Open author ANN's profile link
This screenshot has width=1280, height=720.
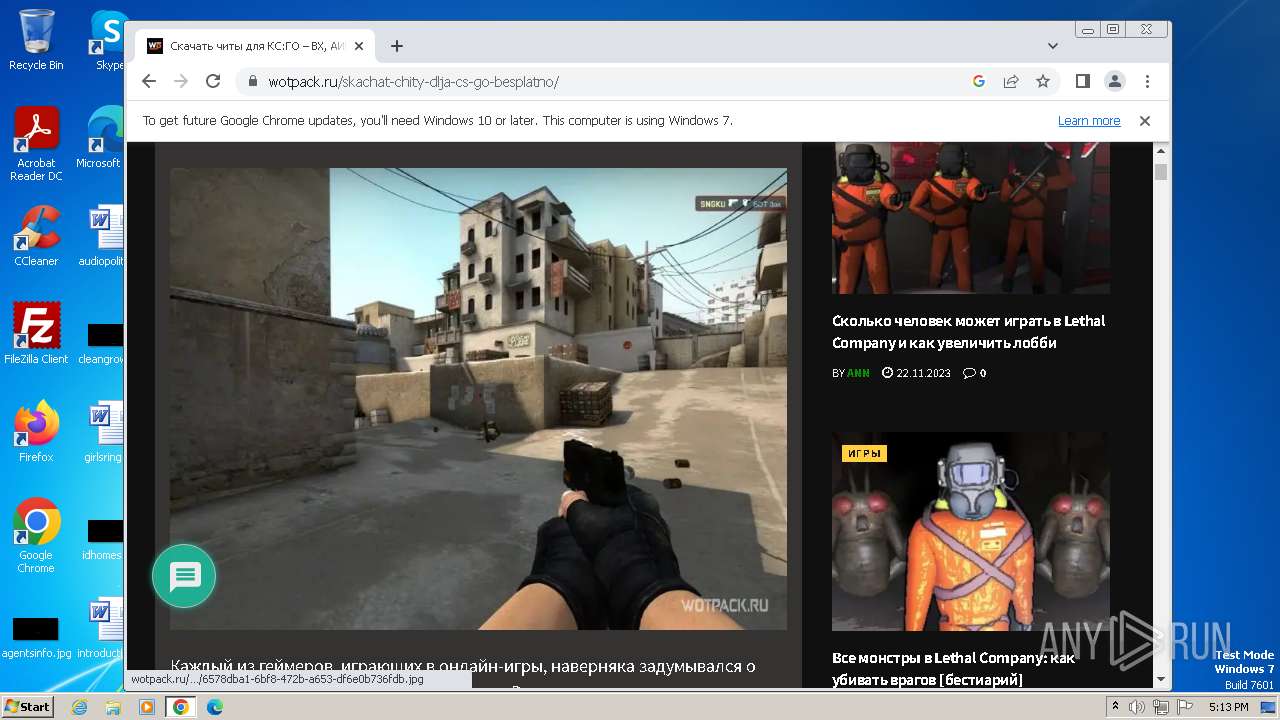pyautogui.click(x=858, y=373)
